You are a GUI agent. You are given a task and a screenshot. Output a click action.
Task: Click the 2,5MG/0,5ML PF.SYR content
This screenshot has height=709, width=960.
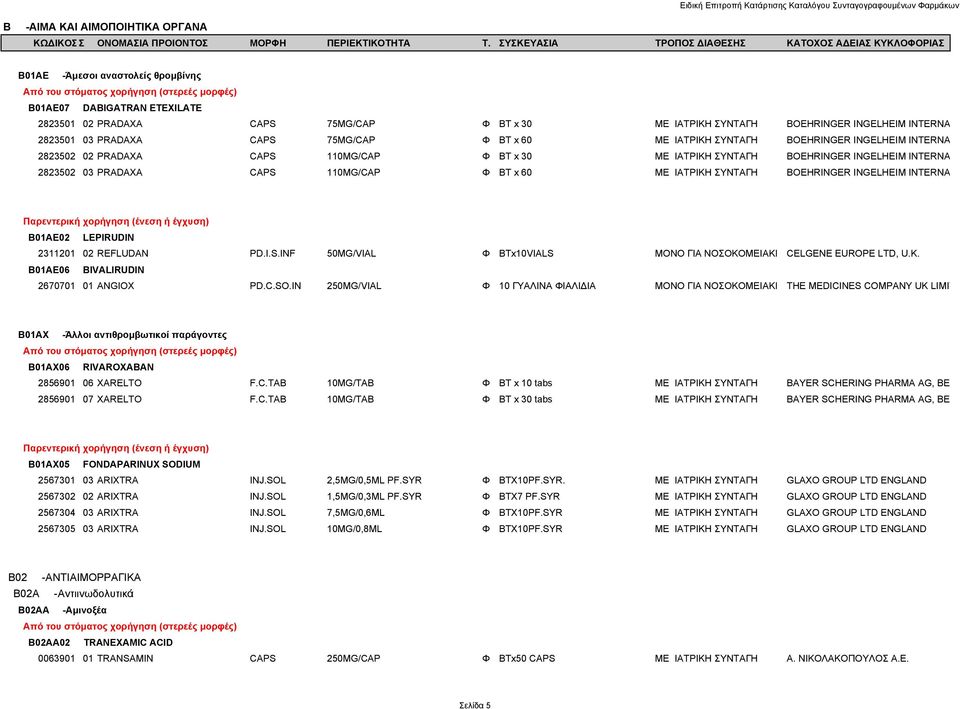[x=374, y=480]
